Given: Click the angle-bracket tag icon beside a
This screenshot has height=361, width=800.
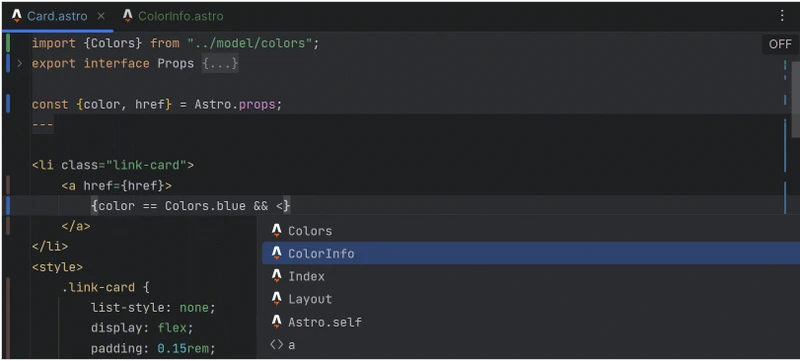Looking at the screenshot, I should click(x=277, y=345).
